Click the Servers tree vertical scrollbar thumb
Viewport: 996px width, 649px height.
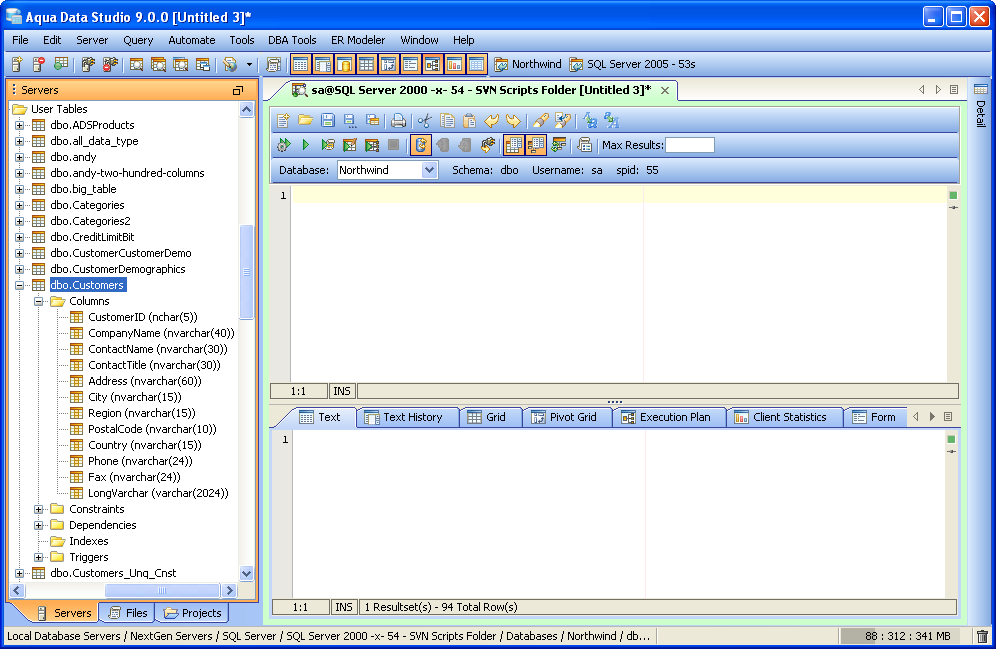[246, 272]
